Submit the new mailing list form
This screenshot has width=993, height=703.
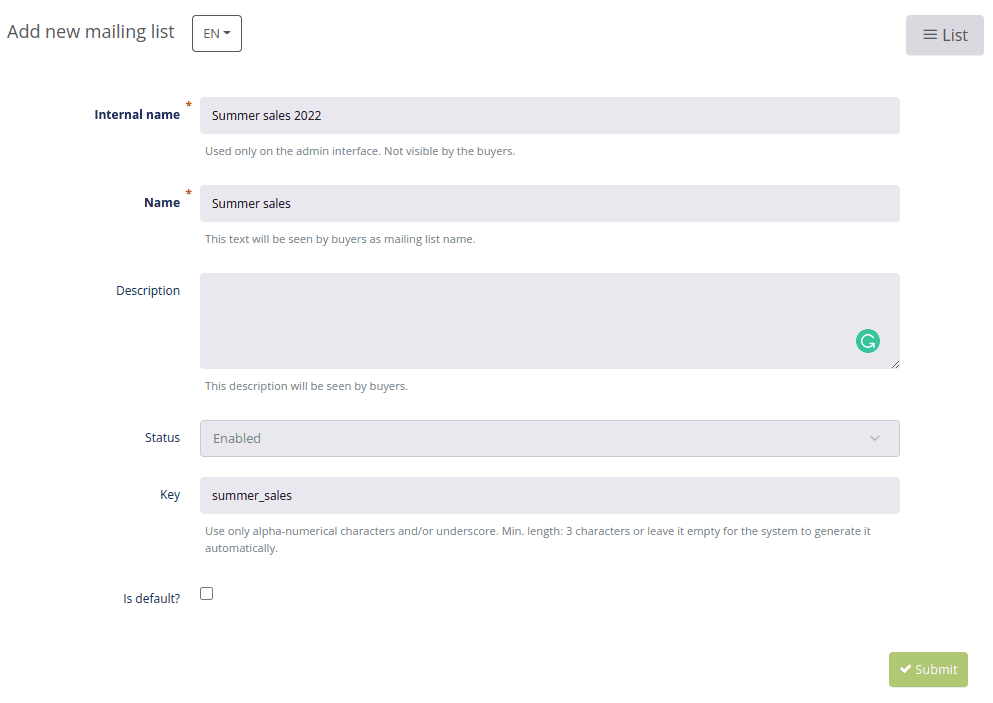click(928, 669)
